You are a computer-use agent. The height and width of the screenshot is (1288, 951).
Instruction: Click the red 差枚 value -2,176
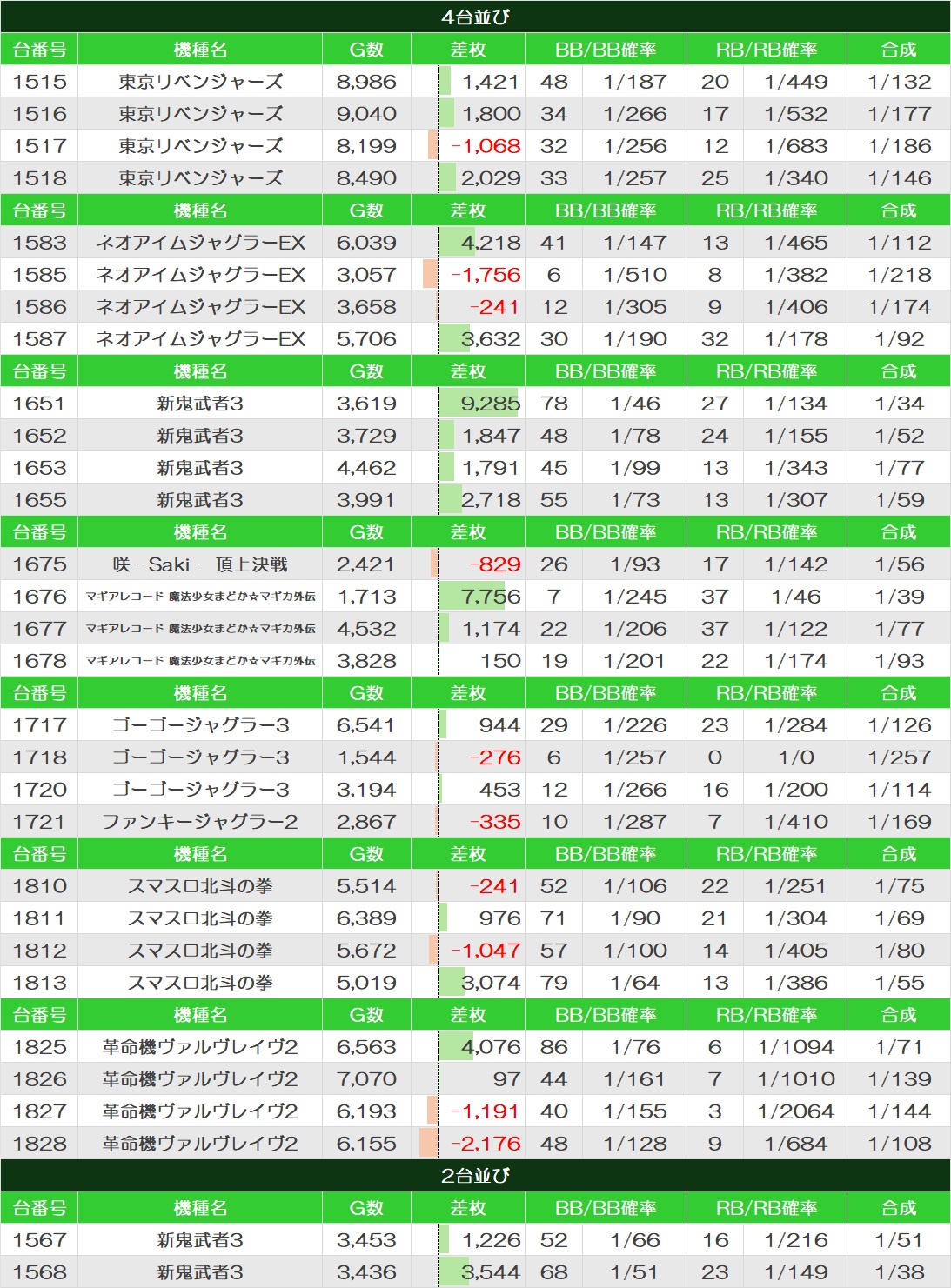[486, 1144]
